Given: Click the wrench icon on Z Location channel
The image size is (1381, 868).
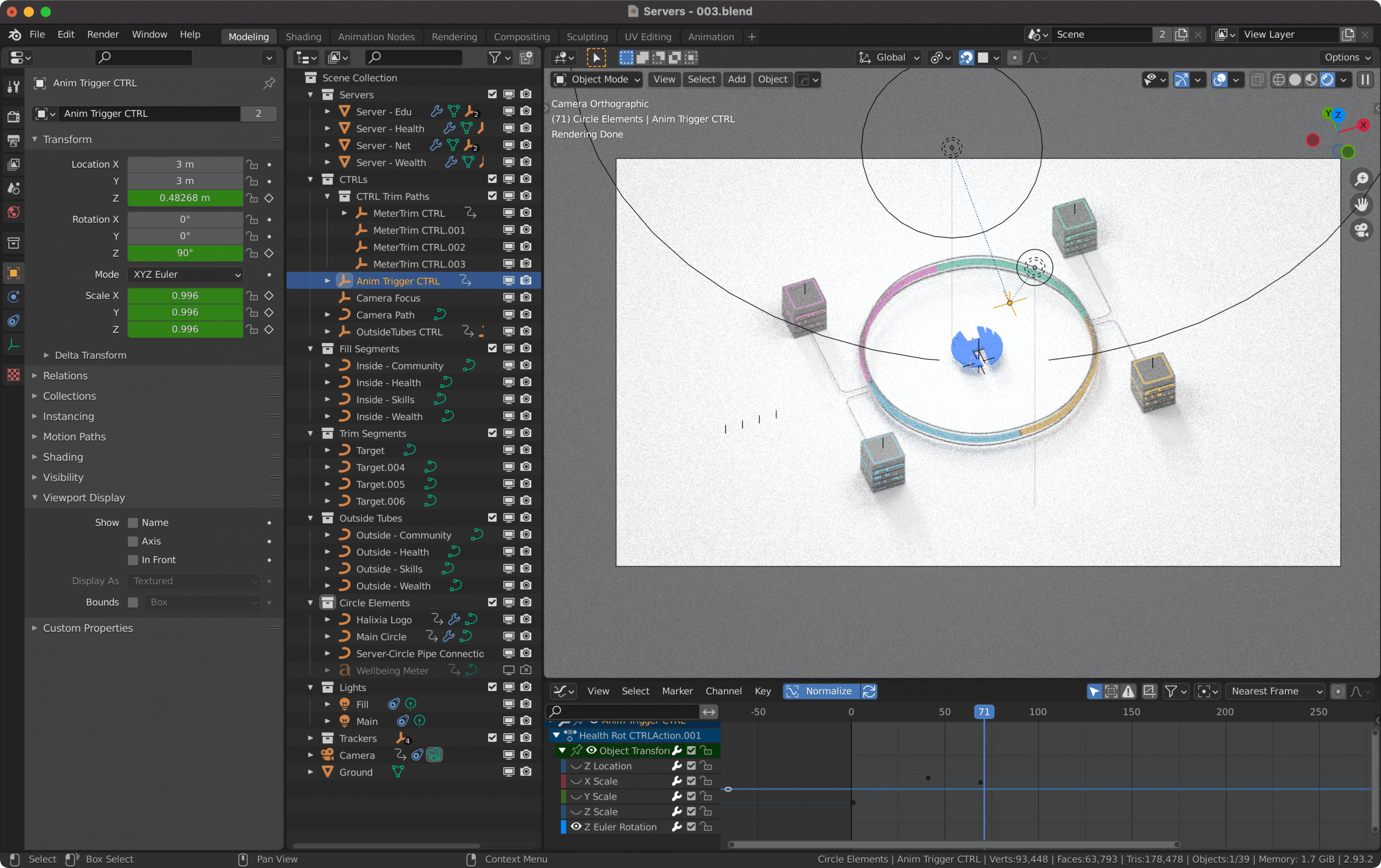Looking at the screenshot, I should point(676,766).
